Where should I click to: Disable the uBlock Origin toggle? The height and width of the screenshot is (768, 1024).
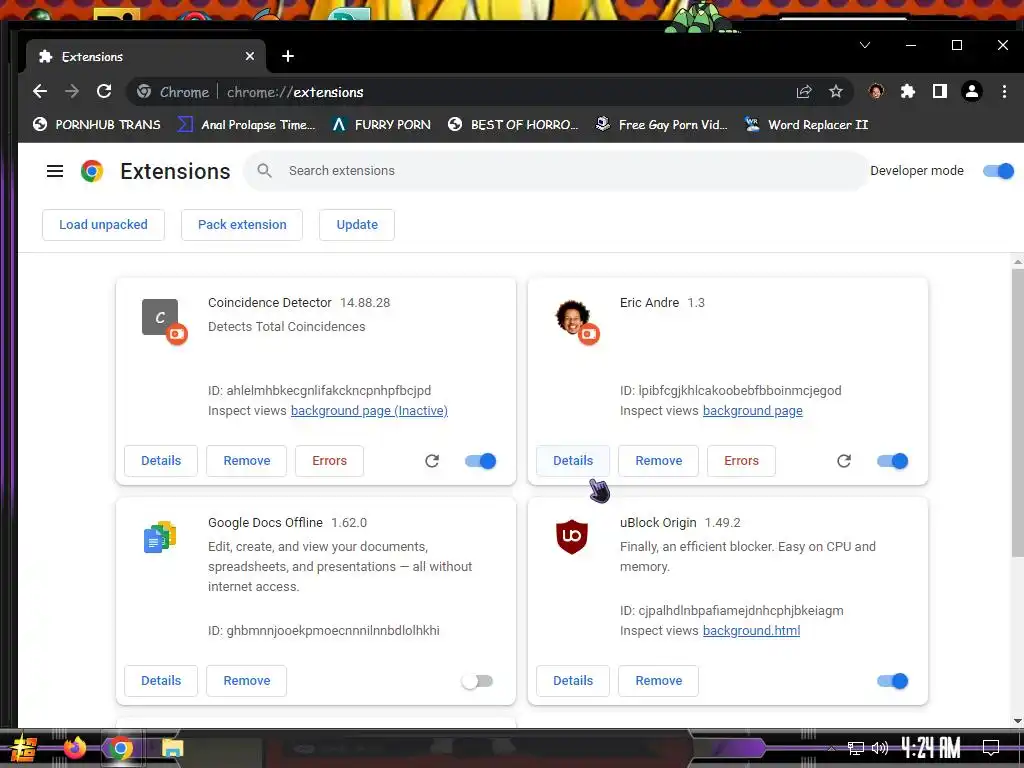893,681
